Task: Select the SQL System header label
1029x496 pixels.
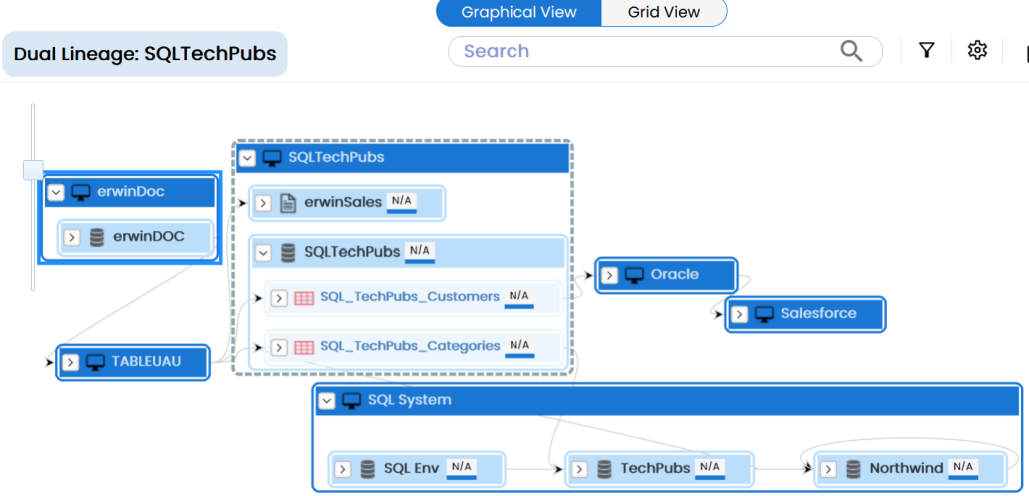Action: pyautogui.click(x=410, y=400)
